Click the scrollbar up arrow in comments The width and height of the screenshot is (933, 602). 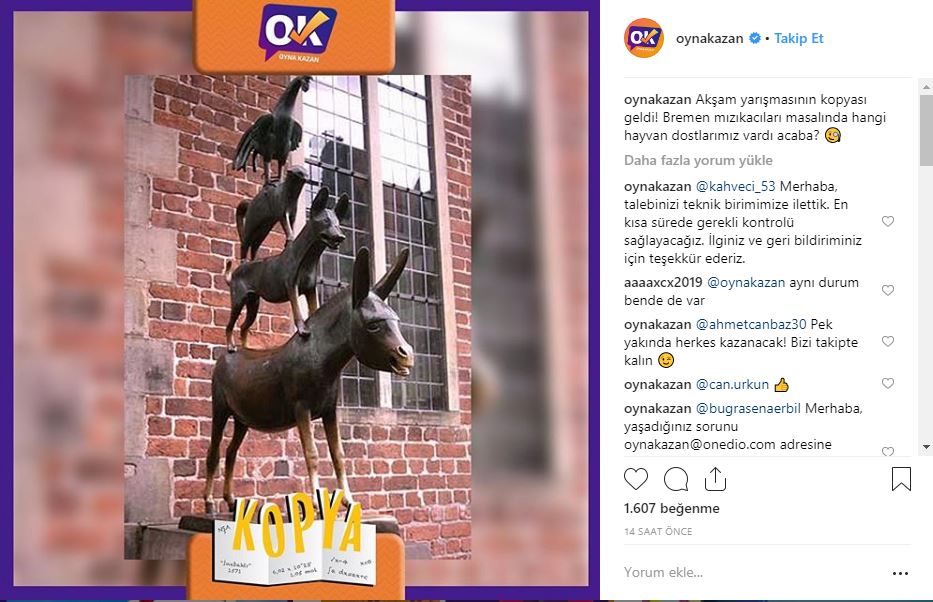pos(926,87)
